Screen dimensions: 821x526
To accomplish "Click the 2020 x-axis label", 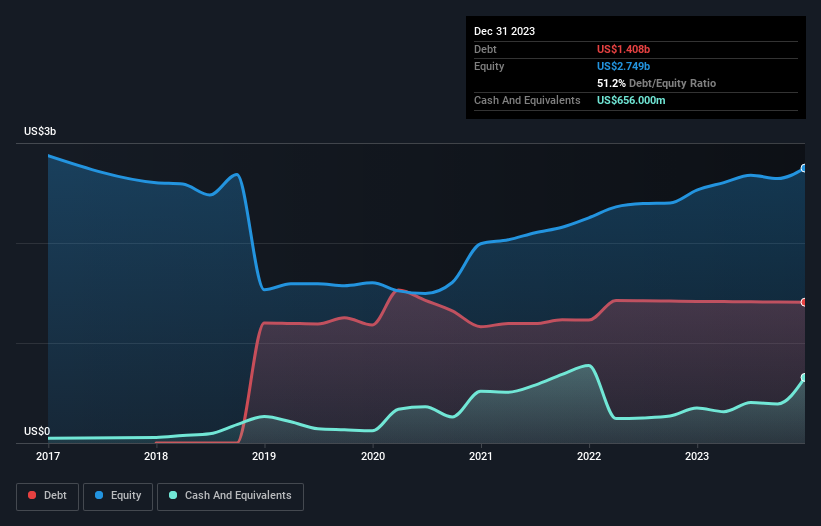I will pyautogui.click(x=373, y=456).
